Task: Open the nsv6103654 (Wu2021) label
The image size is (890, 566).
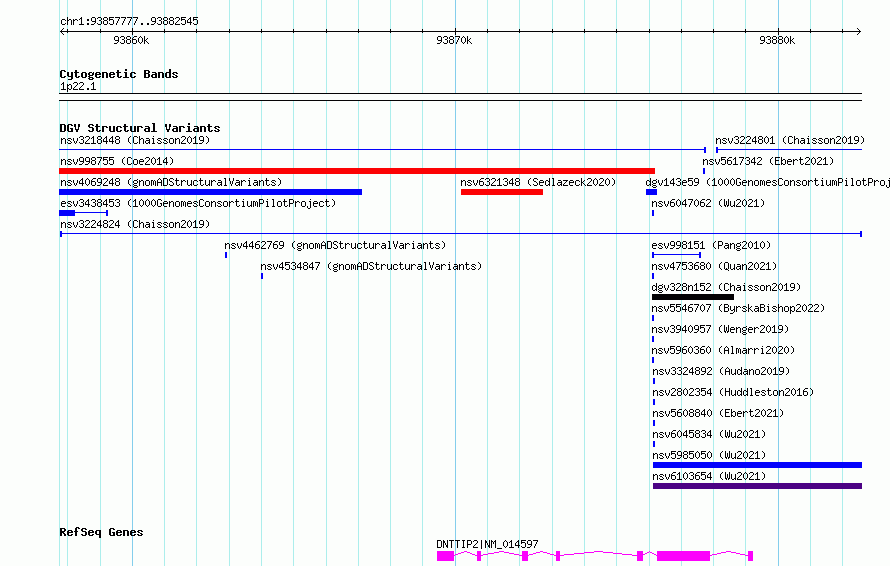Action: (709, 476)
